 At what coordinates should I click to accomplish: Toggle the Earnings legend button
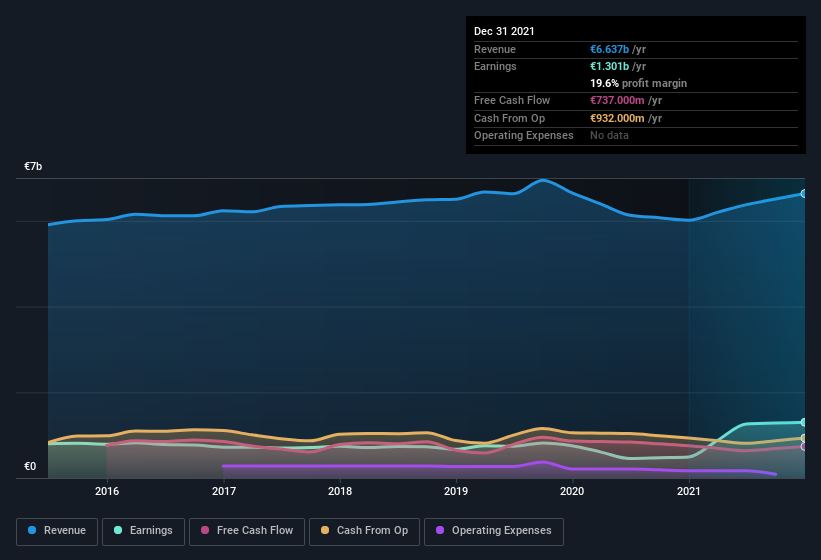(x=143, y=531)
